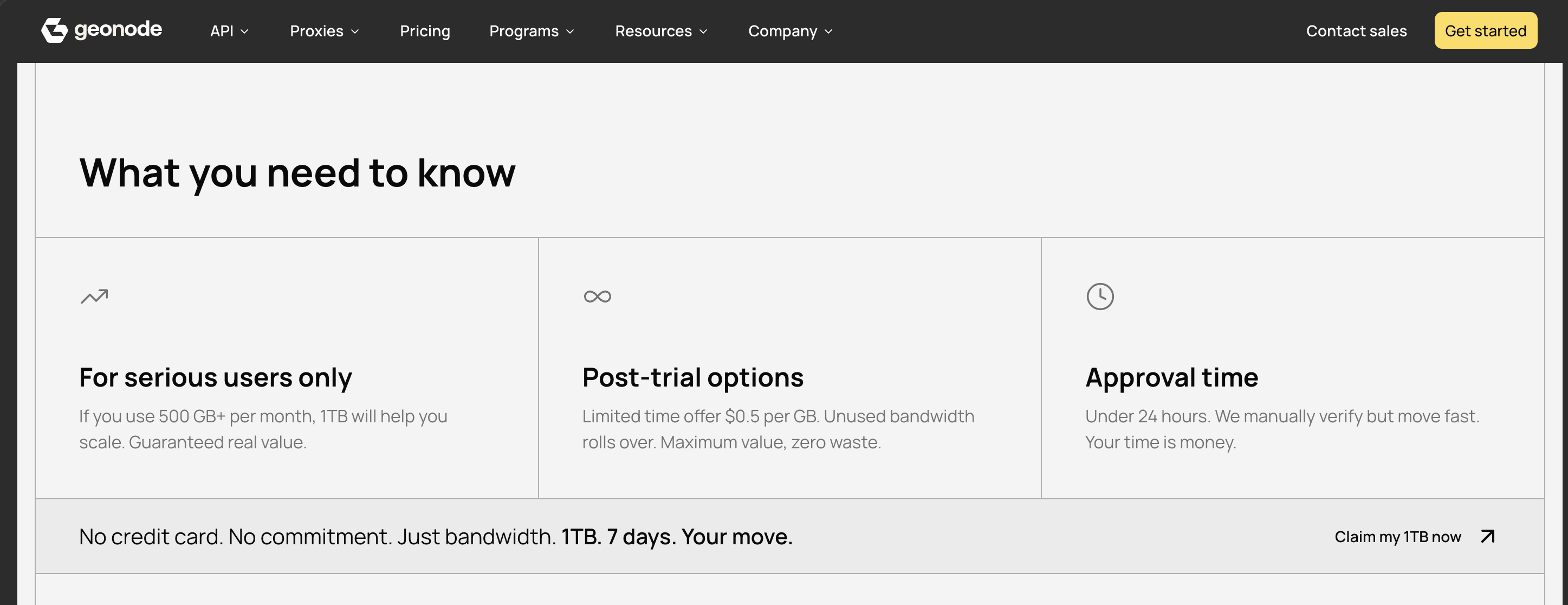Screen dimensions: 1568x605
Task: Click the clock icon above Approval time
Action: (x=1100, y=297)
